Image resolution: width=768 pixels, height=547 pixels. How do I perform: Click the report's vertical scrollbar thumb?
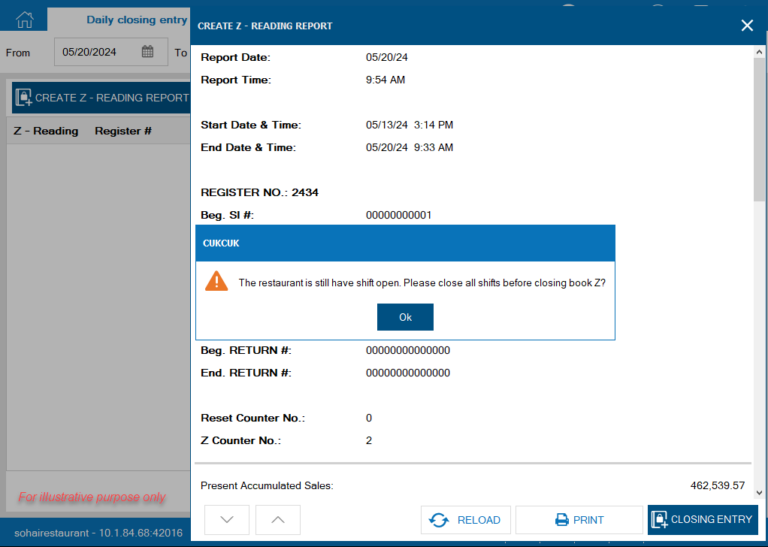760,130
